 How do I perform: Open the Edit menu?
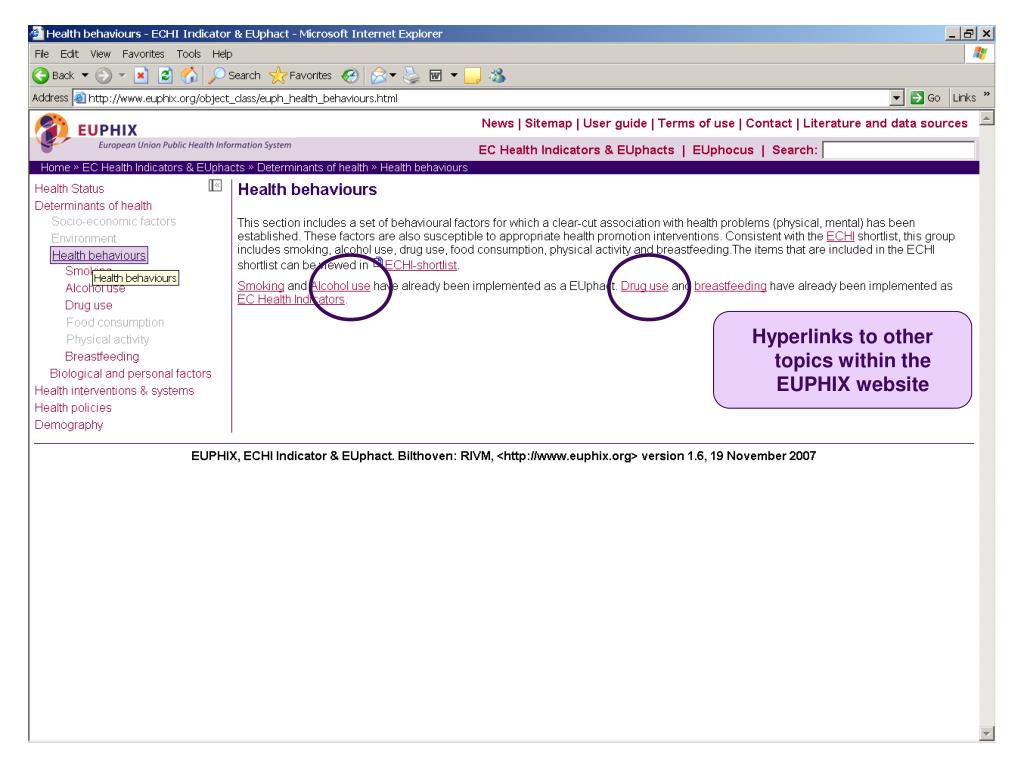coord(69,54)
